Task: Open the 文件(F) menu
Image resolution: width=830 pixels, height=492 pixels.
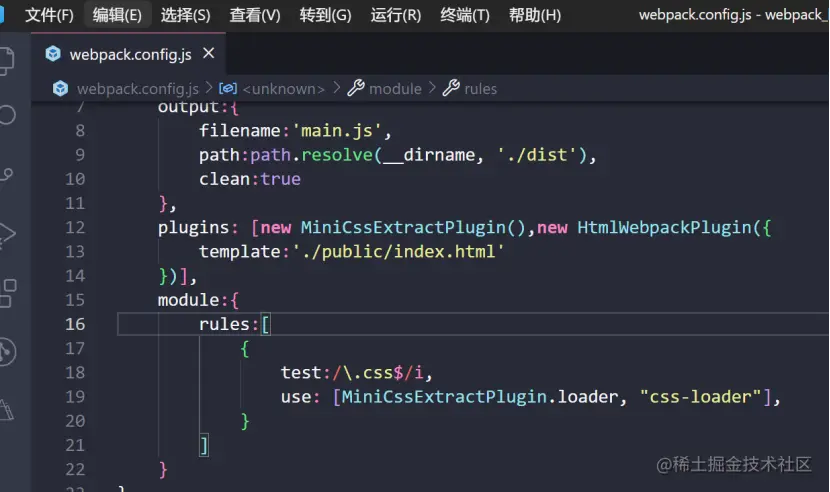Action: coord(49,15)
